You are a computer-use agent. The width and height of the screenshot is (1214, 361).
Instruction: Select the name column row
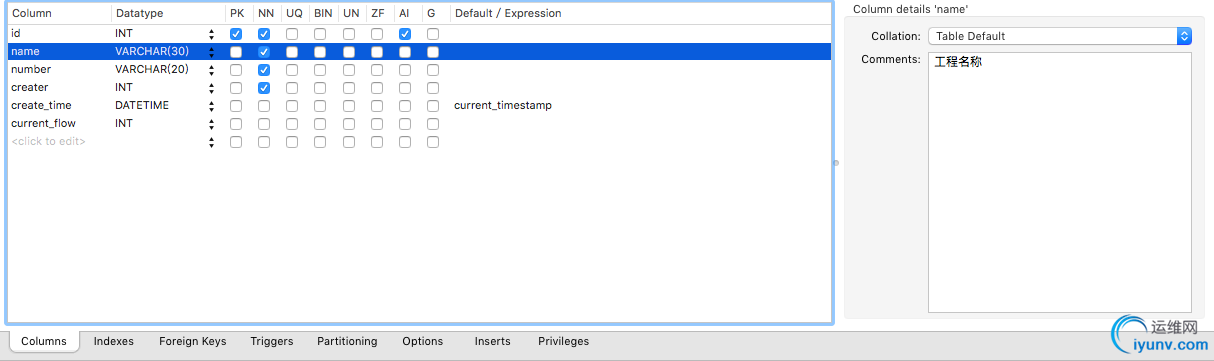(420, 52)
